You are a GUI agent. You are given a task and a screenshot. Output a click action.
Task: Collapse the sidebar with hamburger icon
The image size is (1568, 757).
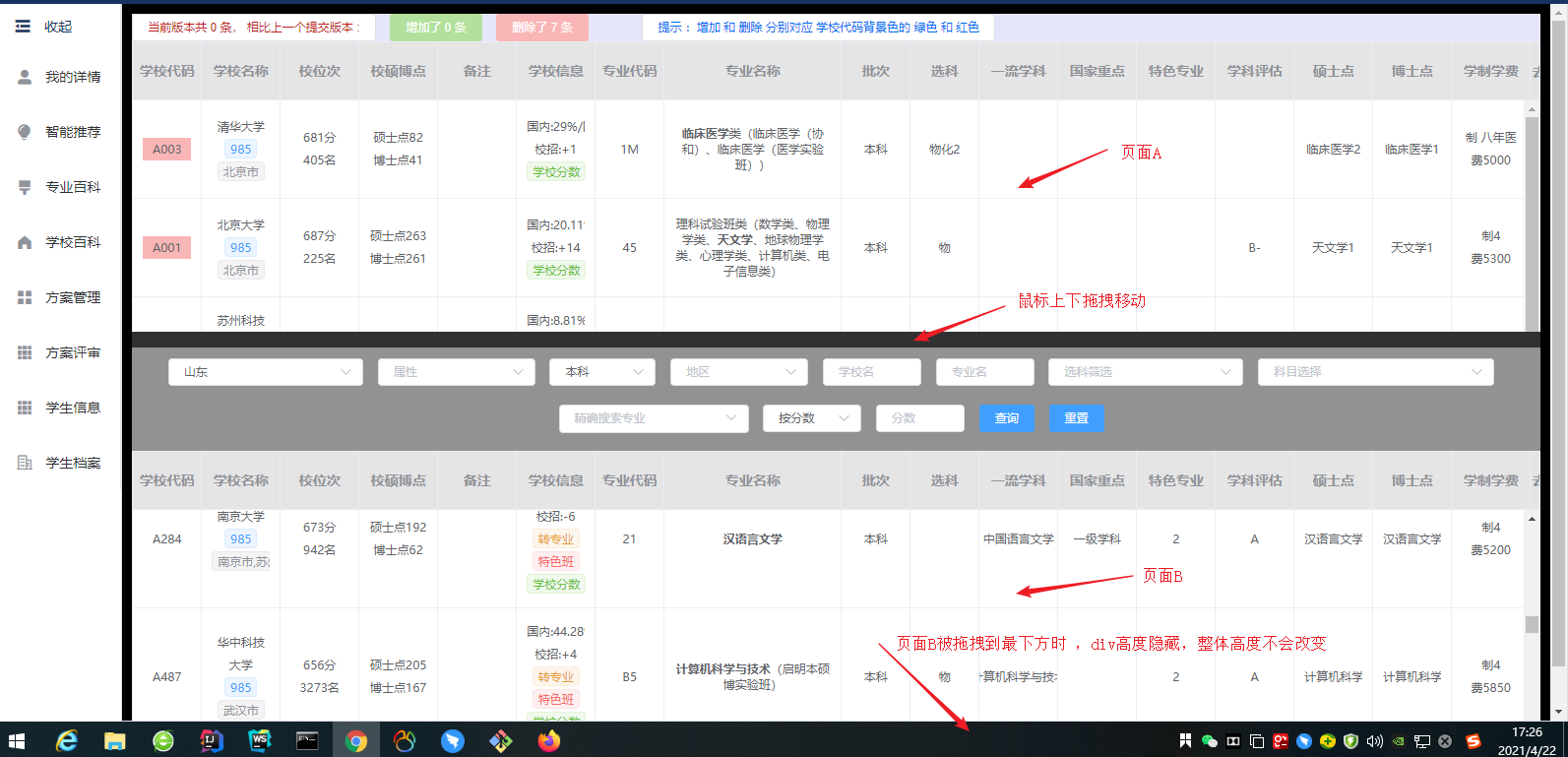click(23, 27)
